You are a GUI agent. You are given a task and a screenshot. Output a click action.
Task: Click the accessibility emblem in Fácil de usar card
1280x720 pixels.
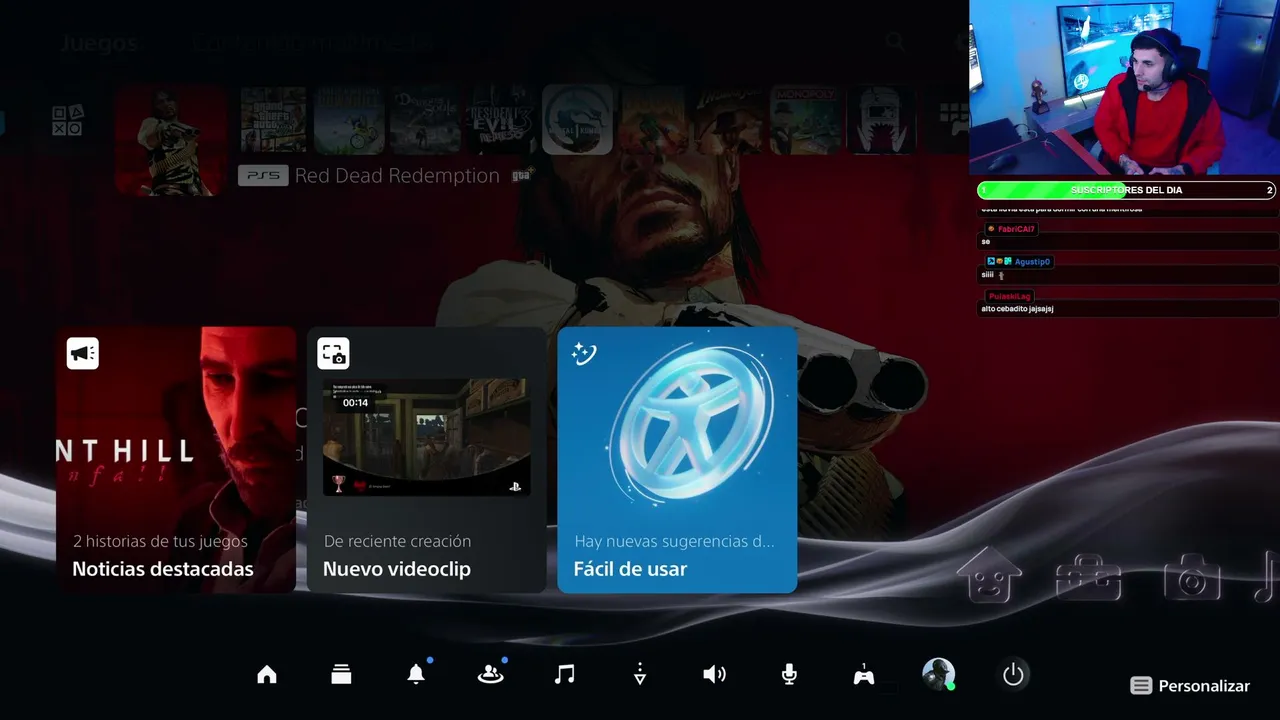[x=692, y=425]
